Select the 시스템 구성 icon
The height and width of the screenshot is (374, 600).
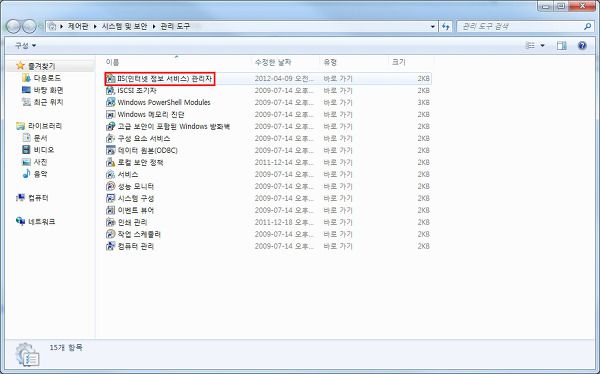(111, 198)
